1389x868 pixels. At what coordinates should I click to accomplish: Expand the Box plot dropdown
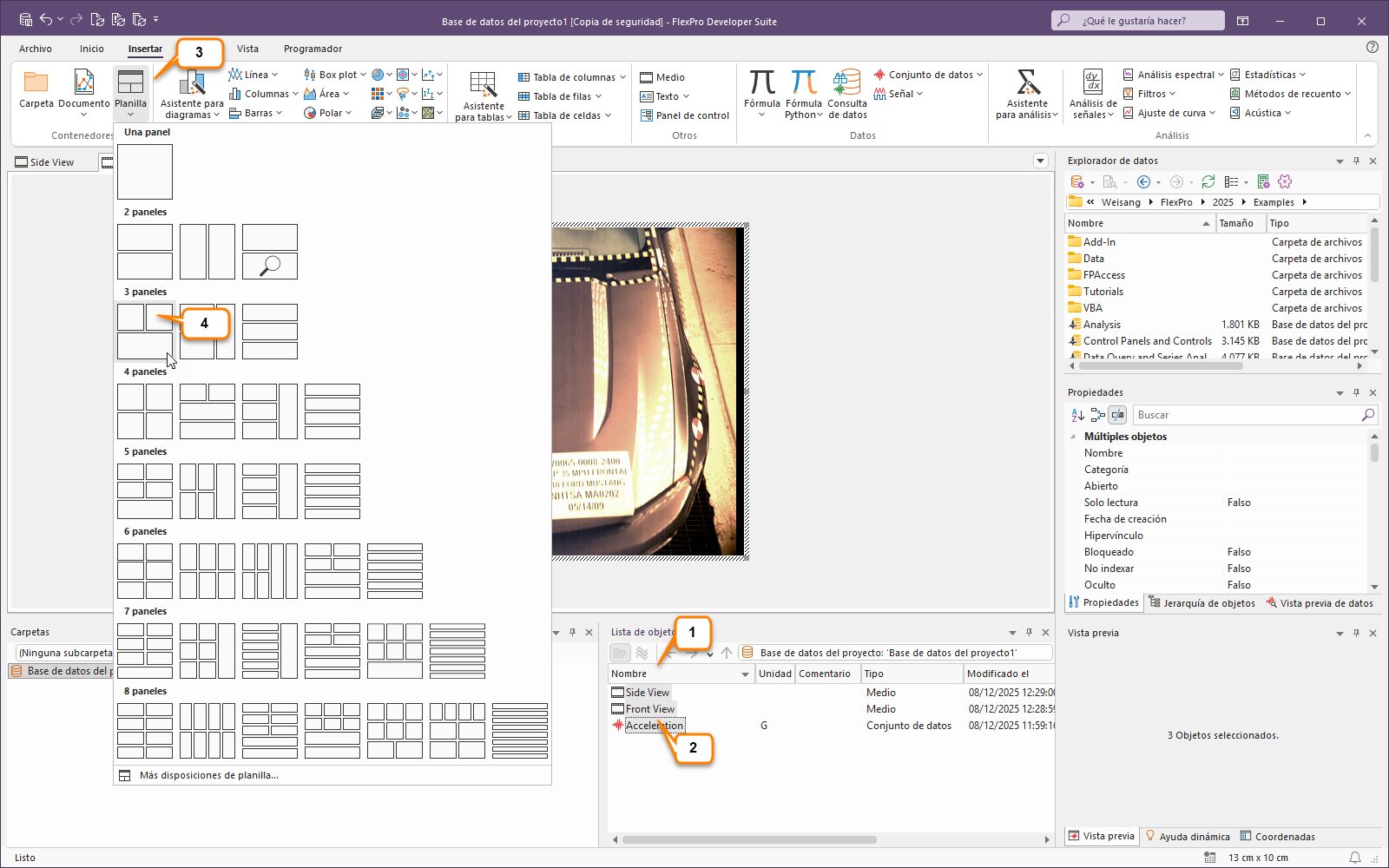pyautogui.click(x=363, y=75)
